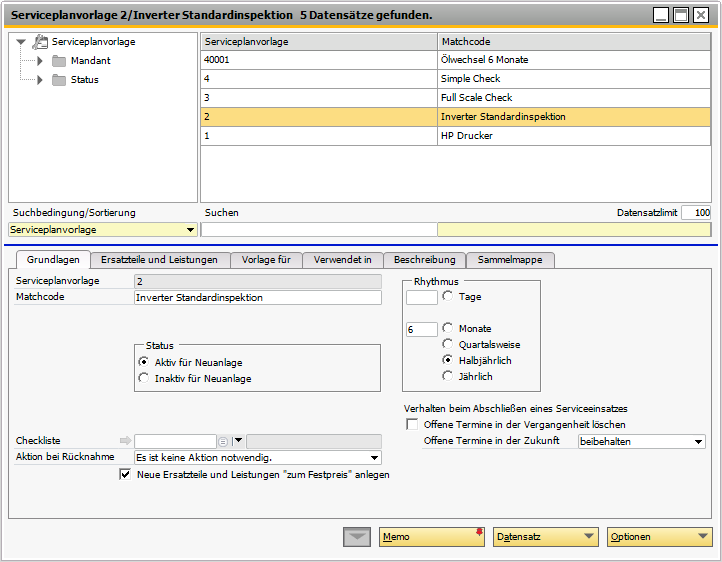The width and height of the screenshot is (722, 562).
Task: Expand the Status tree node
Action: [x=40, y=80]
